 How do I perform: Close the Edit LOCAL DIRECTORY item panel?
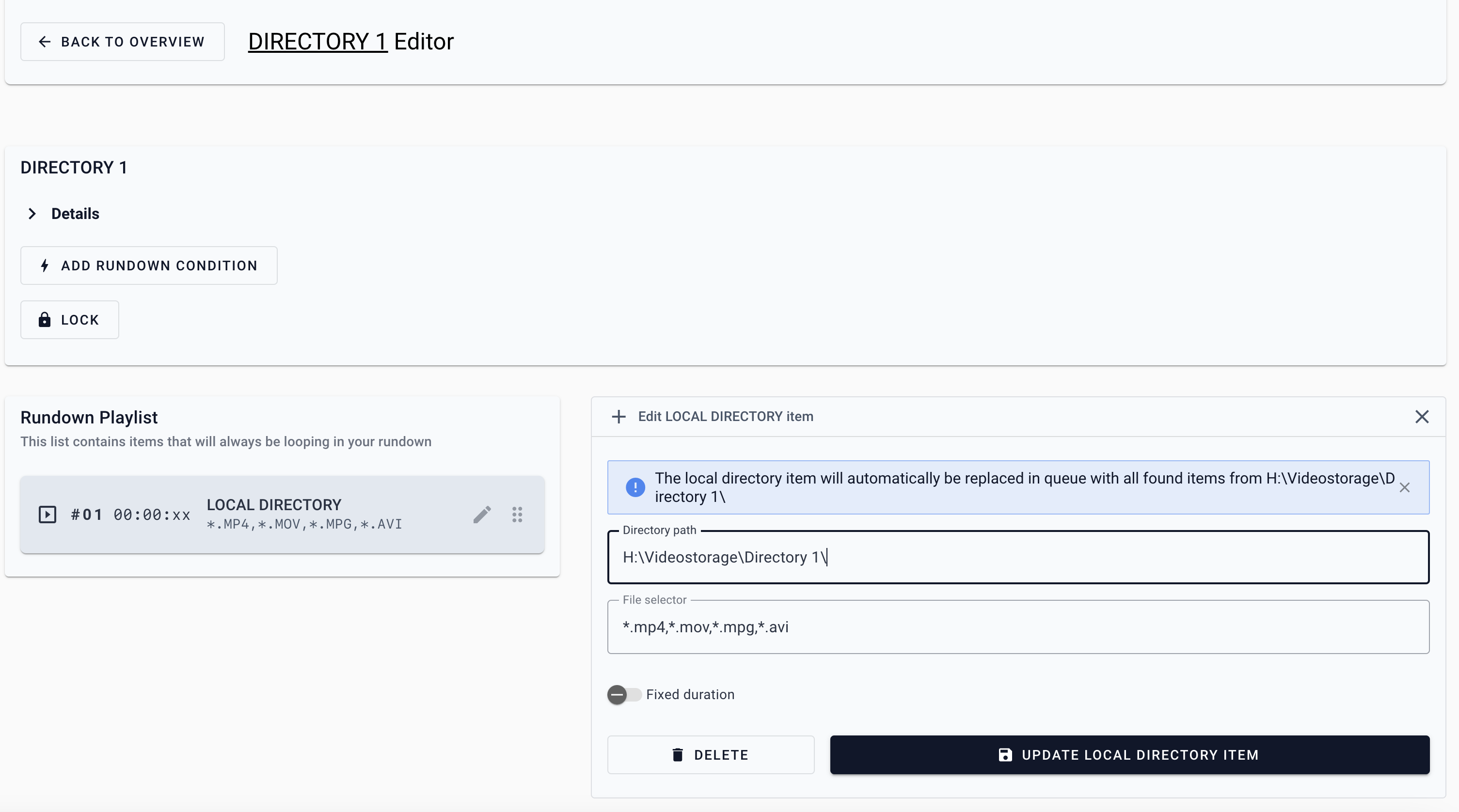(1421, 417)
